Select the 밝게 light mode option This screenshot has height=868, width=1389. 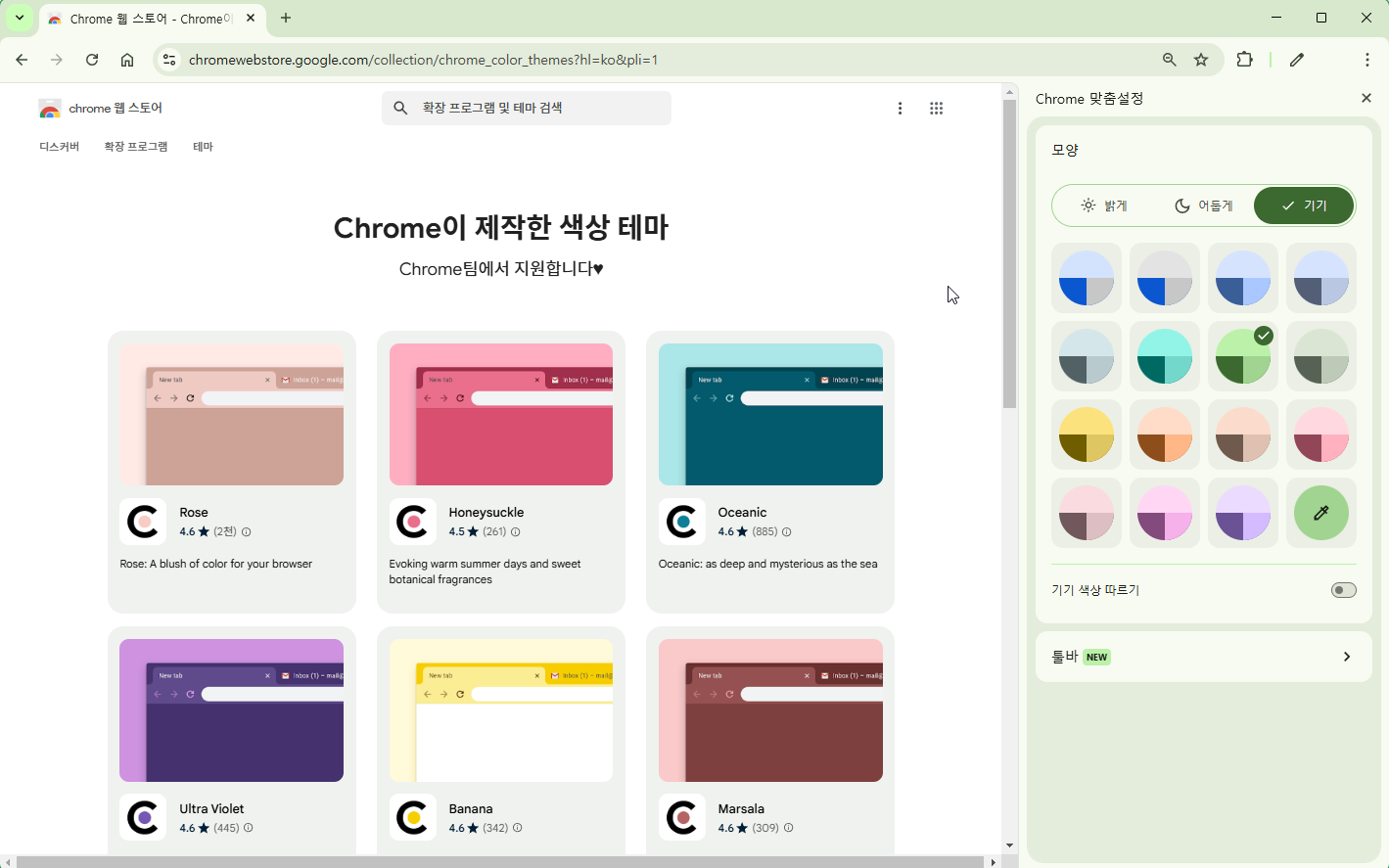click(1103, 206)
